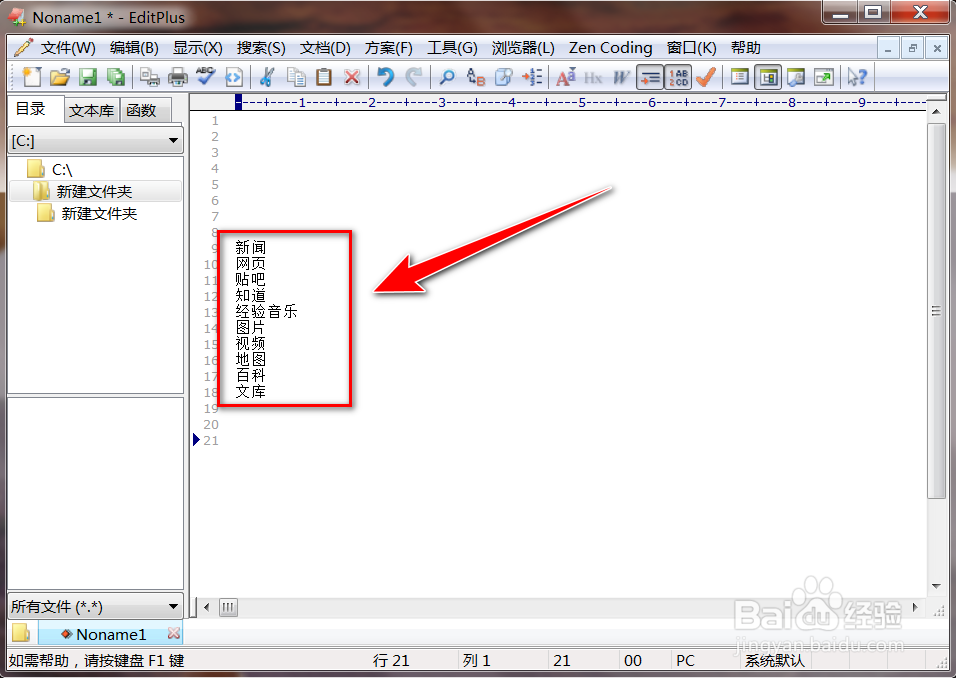Click the Print icon on the toolbar

point(178,76)
